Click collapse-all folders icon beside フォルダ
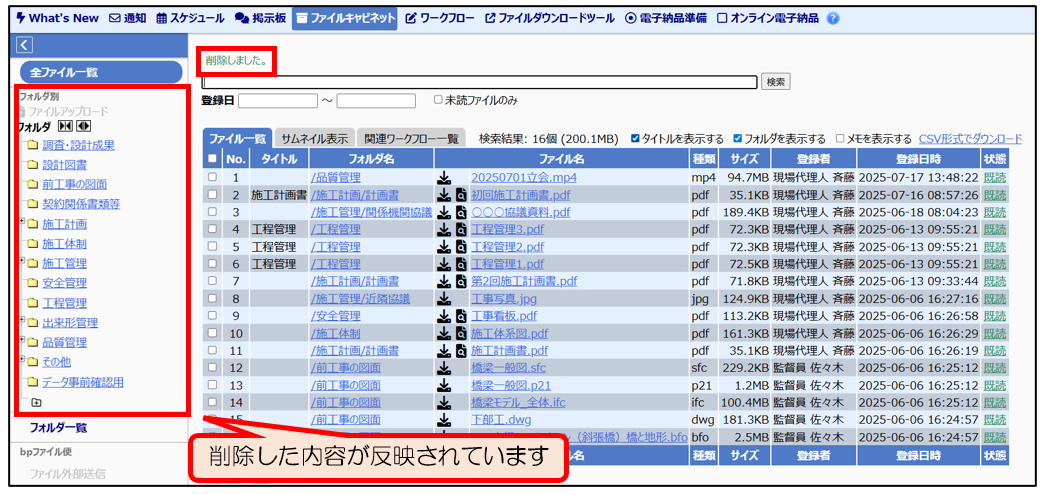 (x=65, y=127)
